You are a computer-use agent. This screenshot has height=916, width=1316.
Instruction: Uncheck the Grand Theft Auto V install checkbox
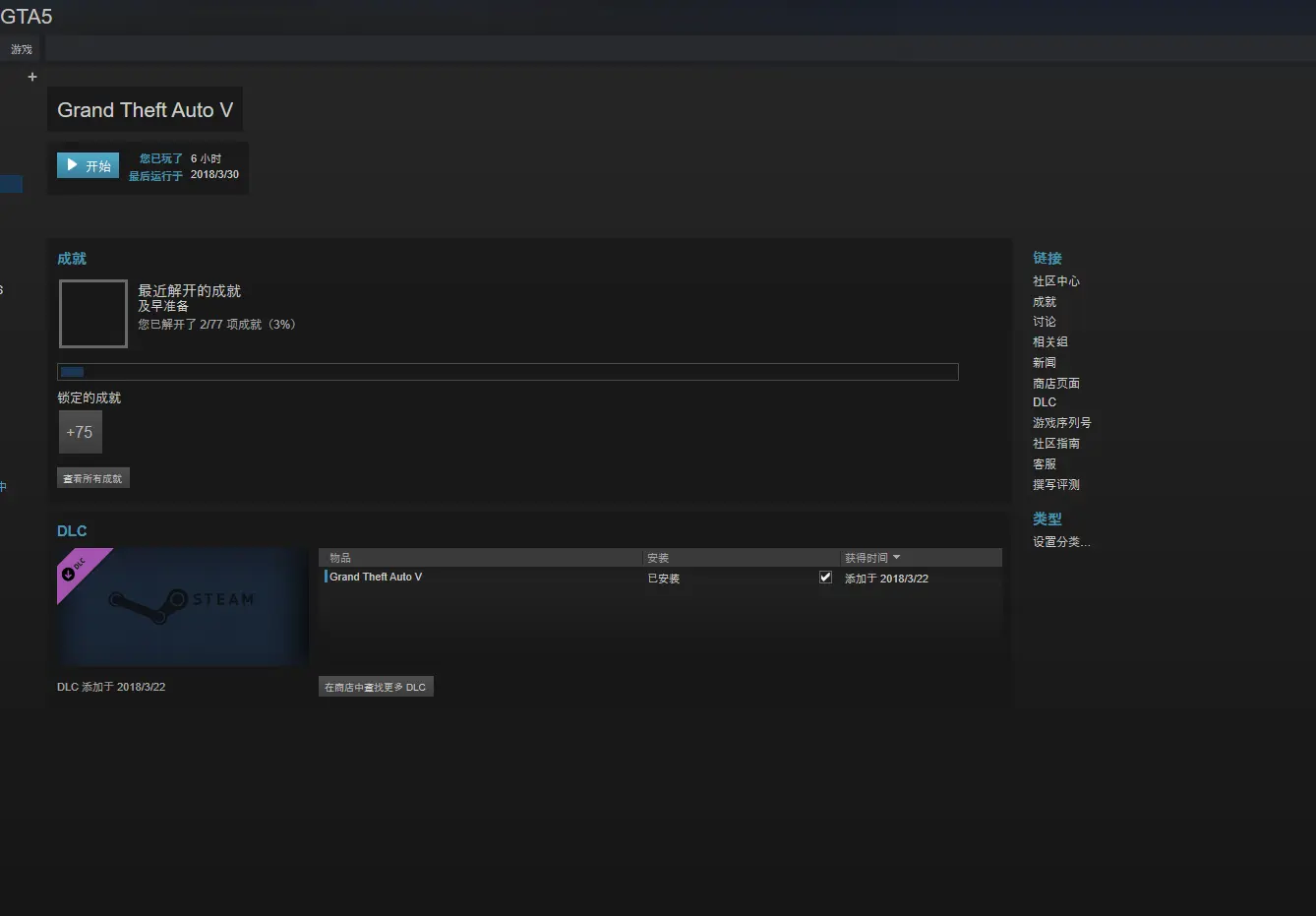(825, 578)
